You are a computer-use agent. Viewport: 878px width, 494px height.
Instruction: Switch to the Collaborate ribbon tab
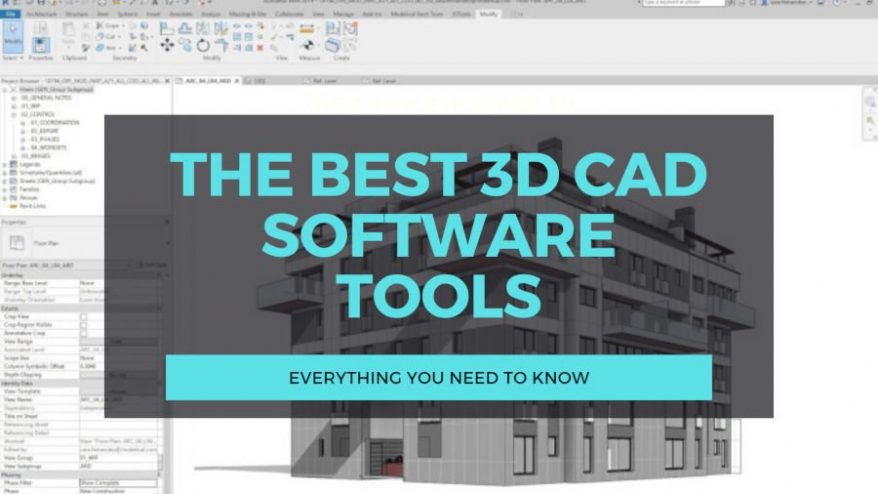click(289, 13)
